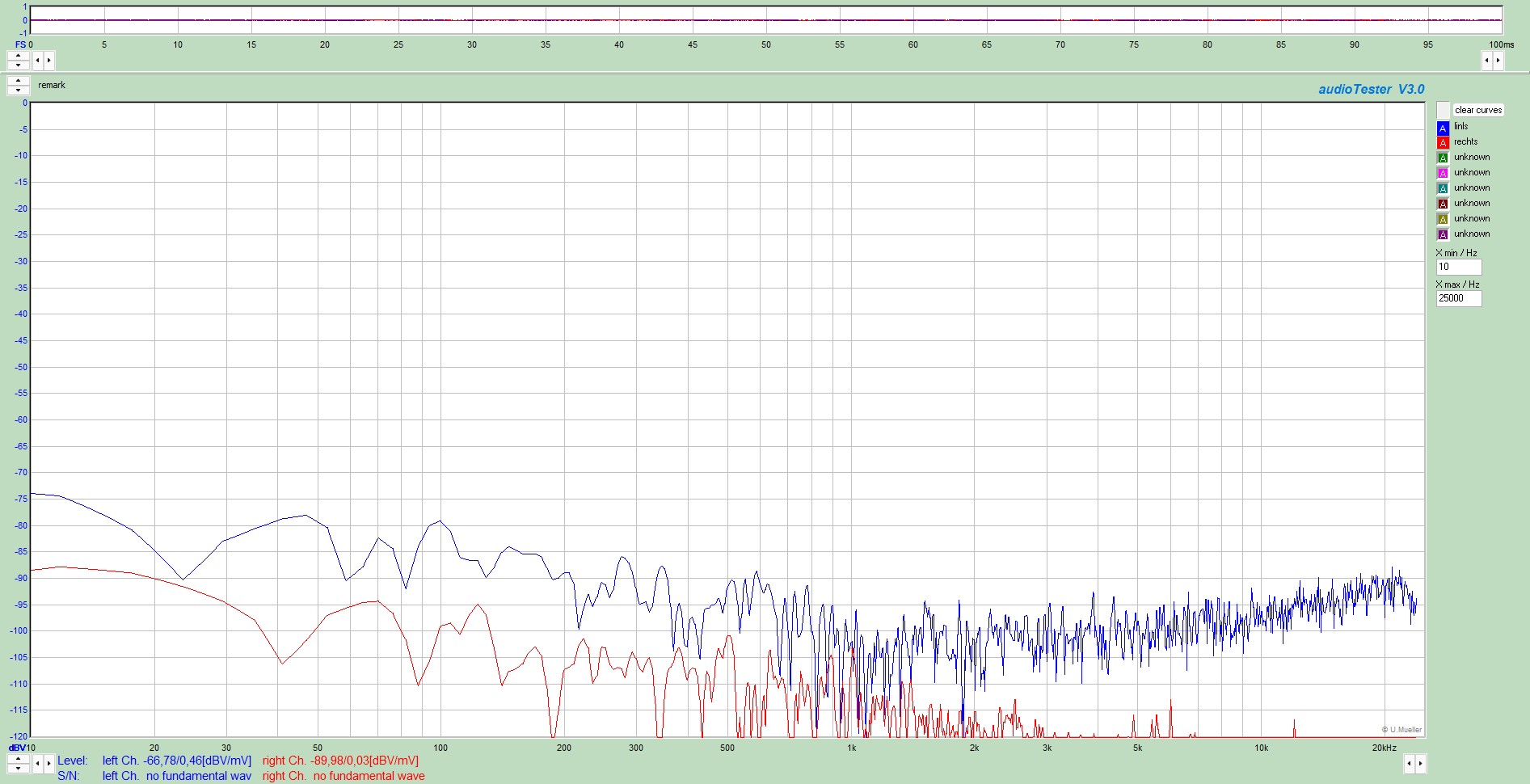Image resolution: width=1530 pixels, height=784 pixels.
Task: Click the 20kHz frequency axis label
Action: pyautogui.click(x=1384, y=748)
